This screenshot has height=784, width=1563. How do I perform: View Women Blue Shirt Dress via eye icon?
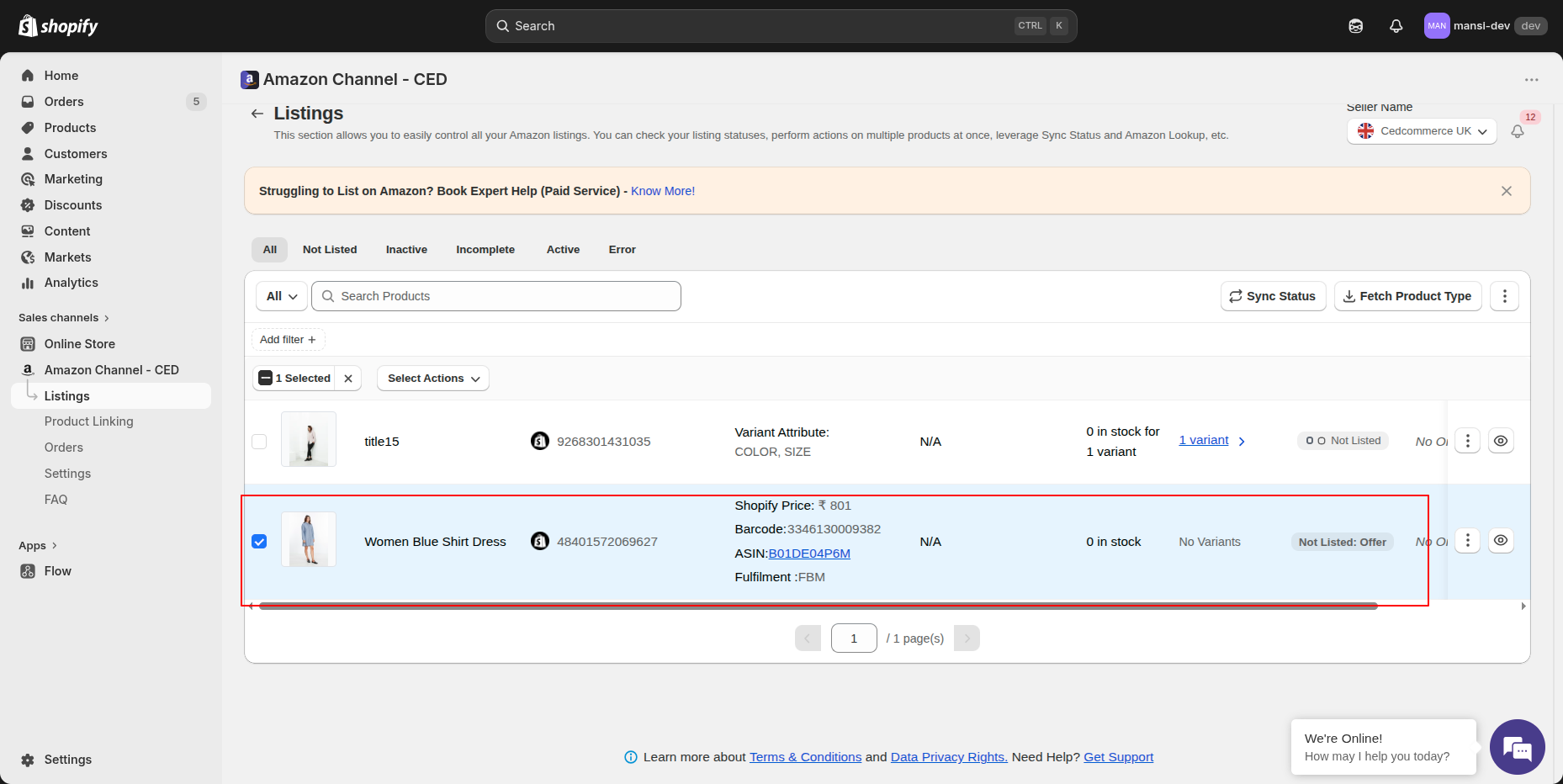point(1501,540)
